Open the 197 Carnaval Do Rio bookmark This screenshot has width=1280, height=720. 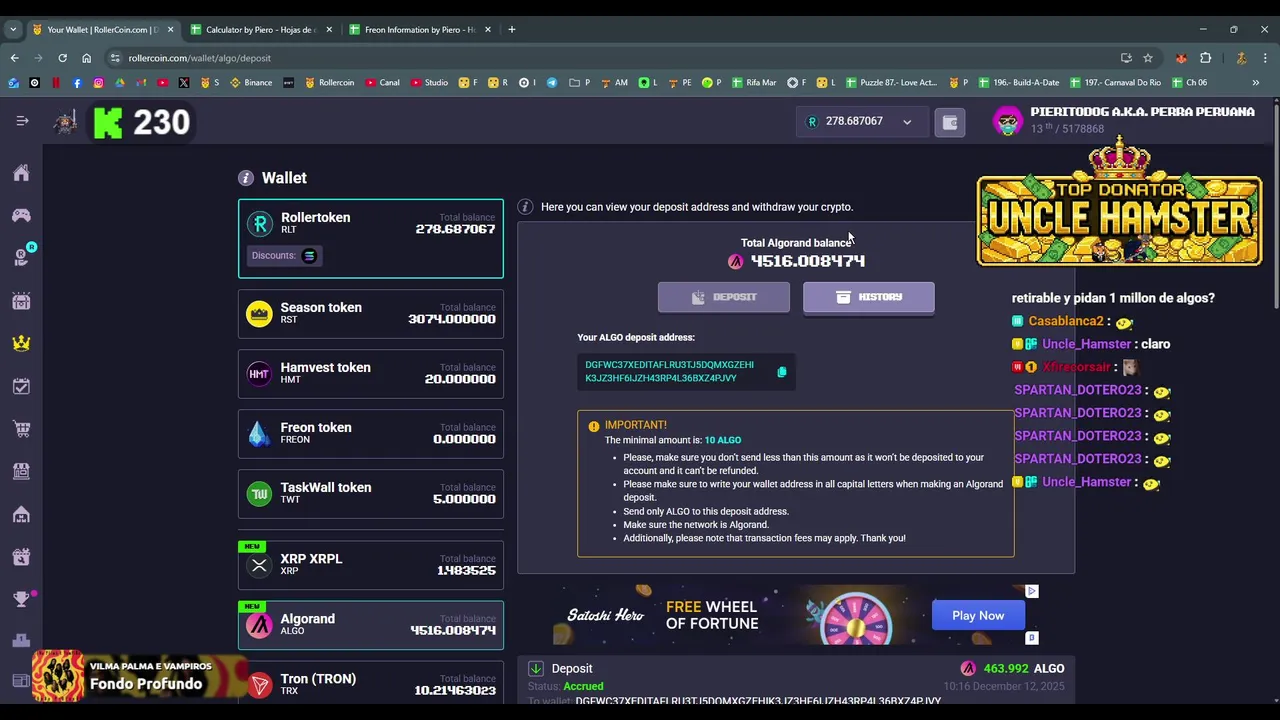[1115, 82]
